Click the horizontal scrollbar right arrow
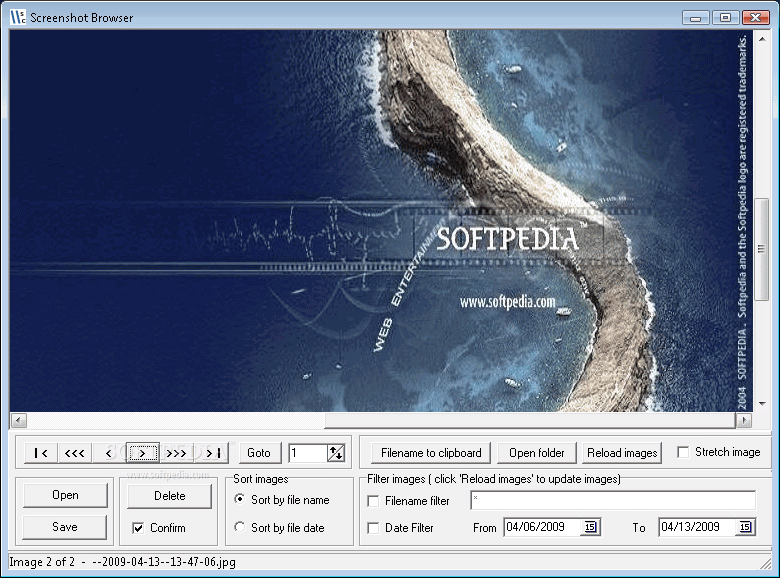Viewport: 780px width, 578px height. tap(744, 421)
